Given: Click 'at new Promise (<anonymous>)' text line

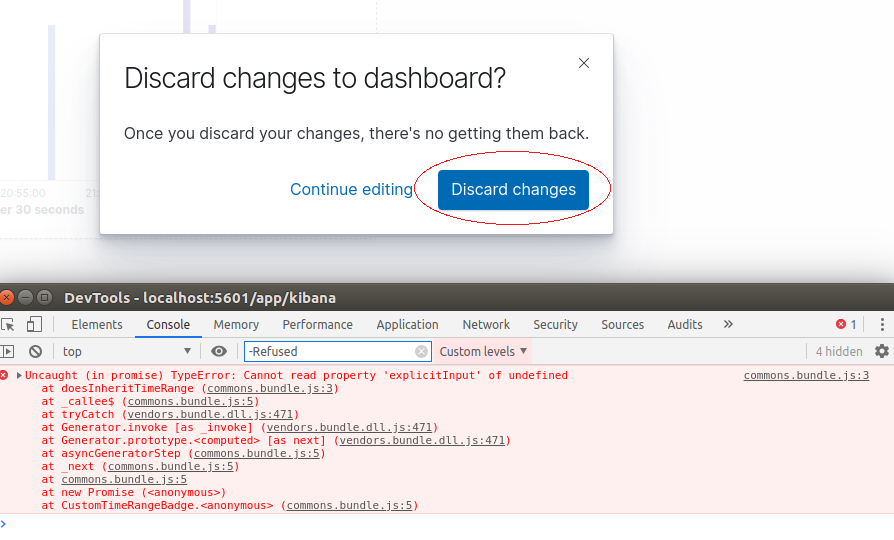Looking at the screenshot, I should click(133, 492).
